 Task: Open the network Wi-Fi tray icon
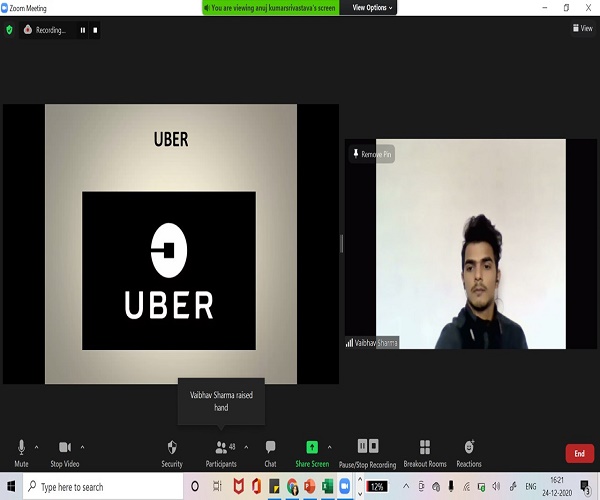pos(466,487)
